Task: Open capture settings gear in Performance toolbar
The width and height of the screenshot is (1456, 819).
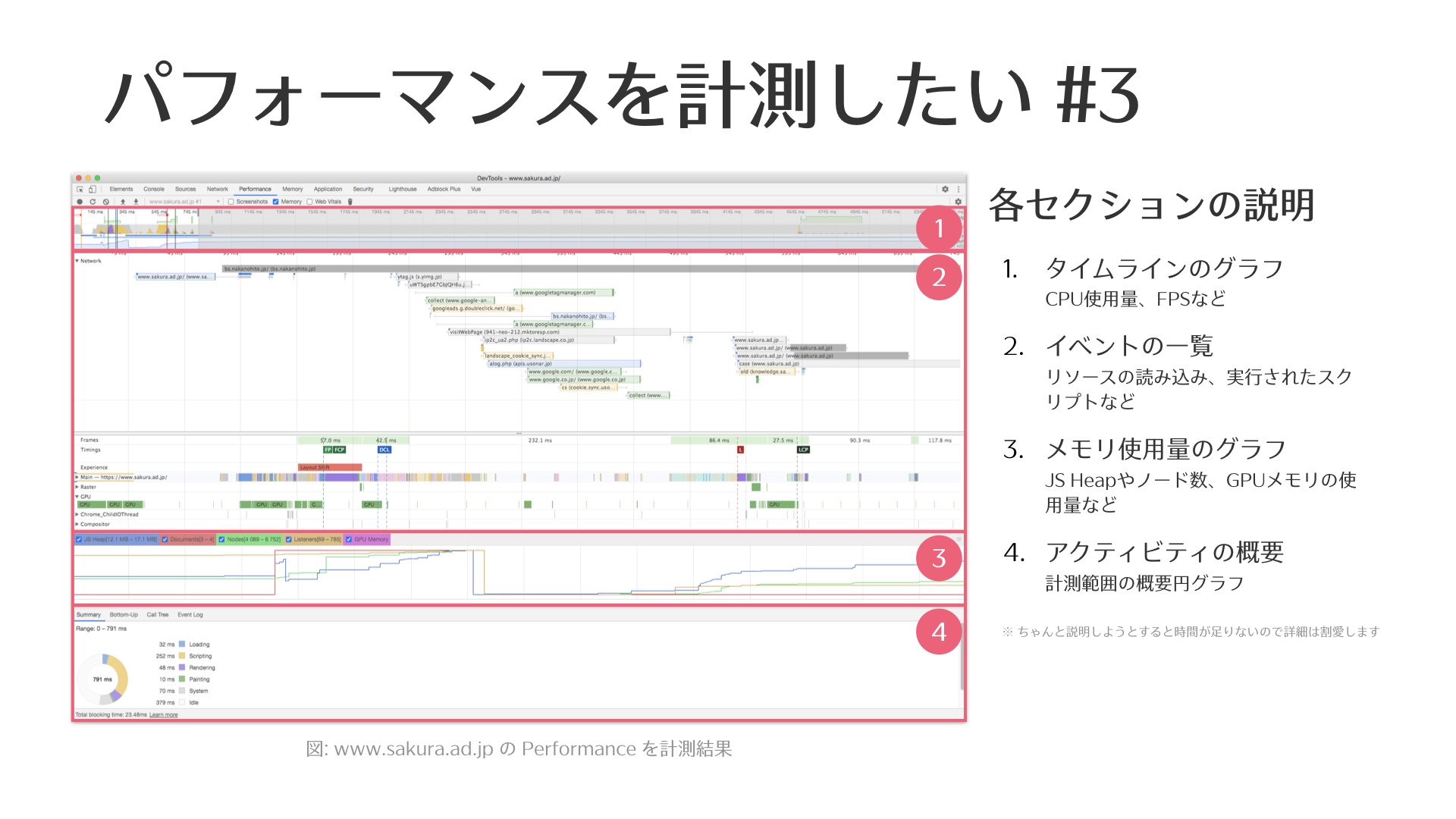Action: 958,202
